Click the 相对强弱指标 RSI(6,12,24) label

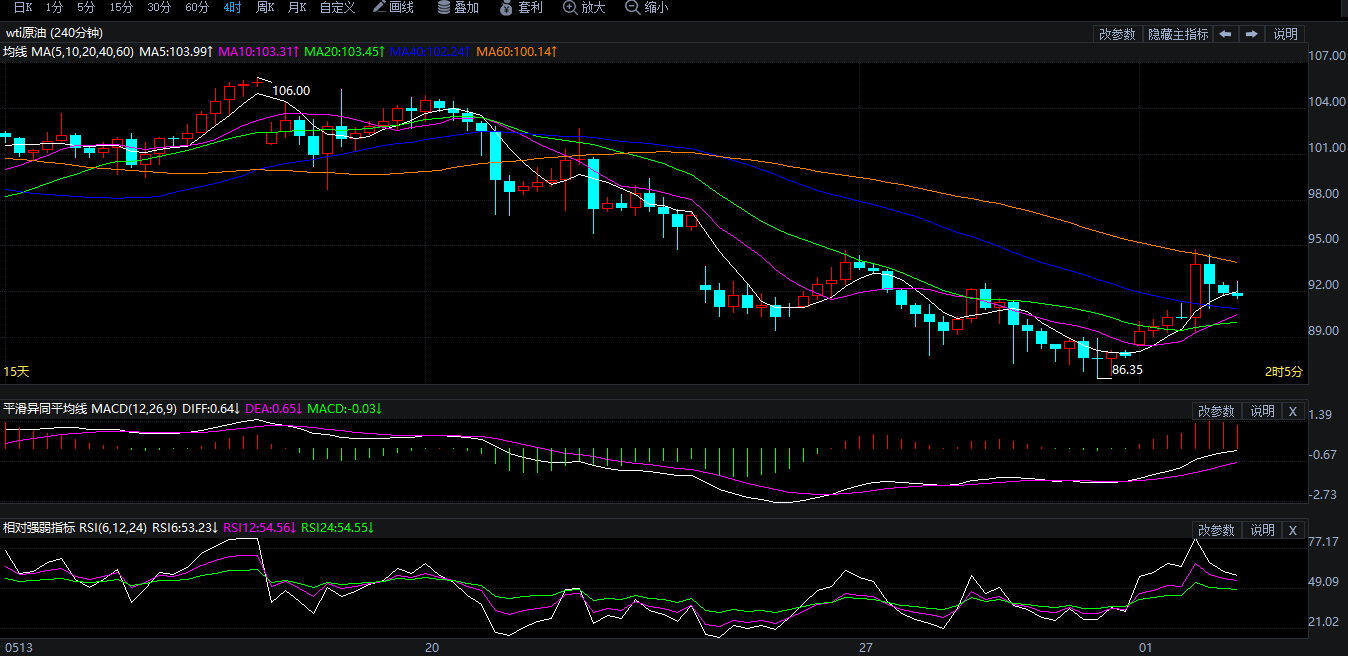point(76,527)
